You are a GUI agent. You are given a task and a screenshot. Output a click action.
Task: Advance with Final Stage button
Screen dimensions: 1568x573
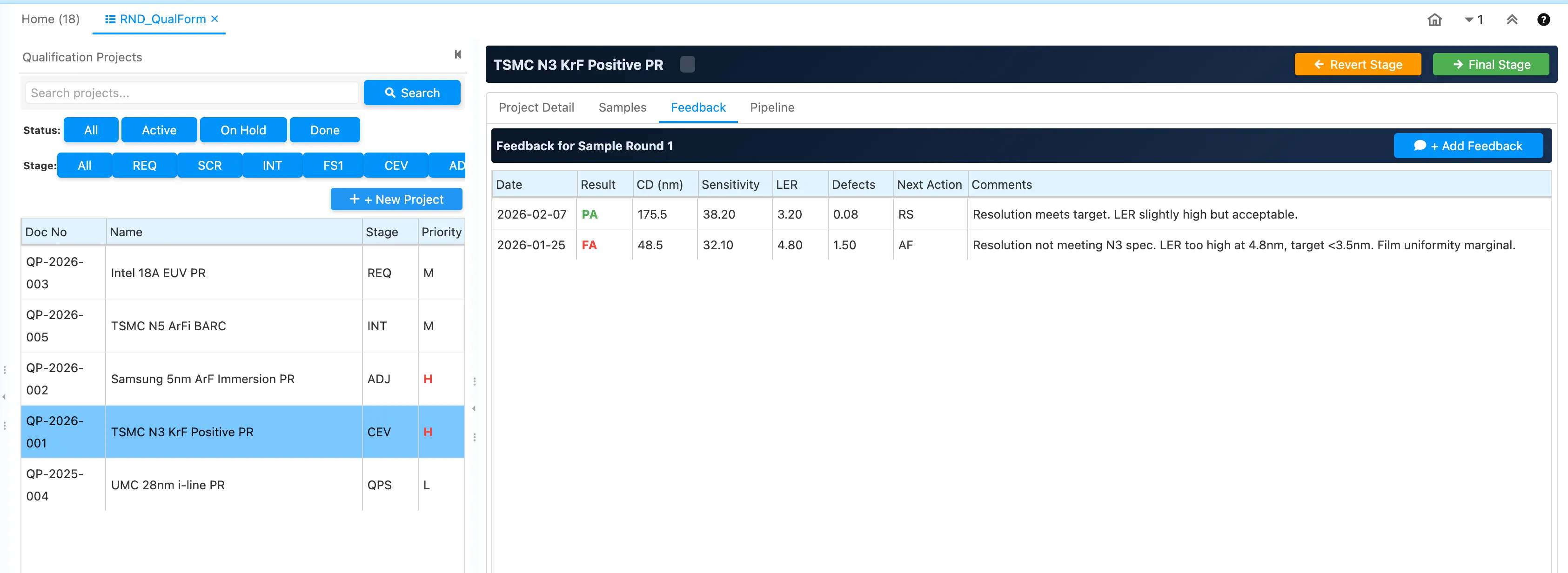coord(1490,65)
